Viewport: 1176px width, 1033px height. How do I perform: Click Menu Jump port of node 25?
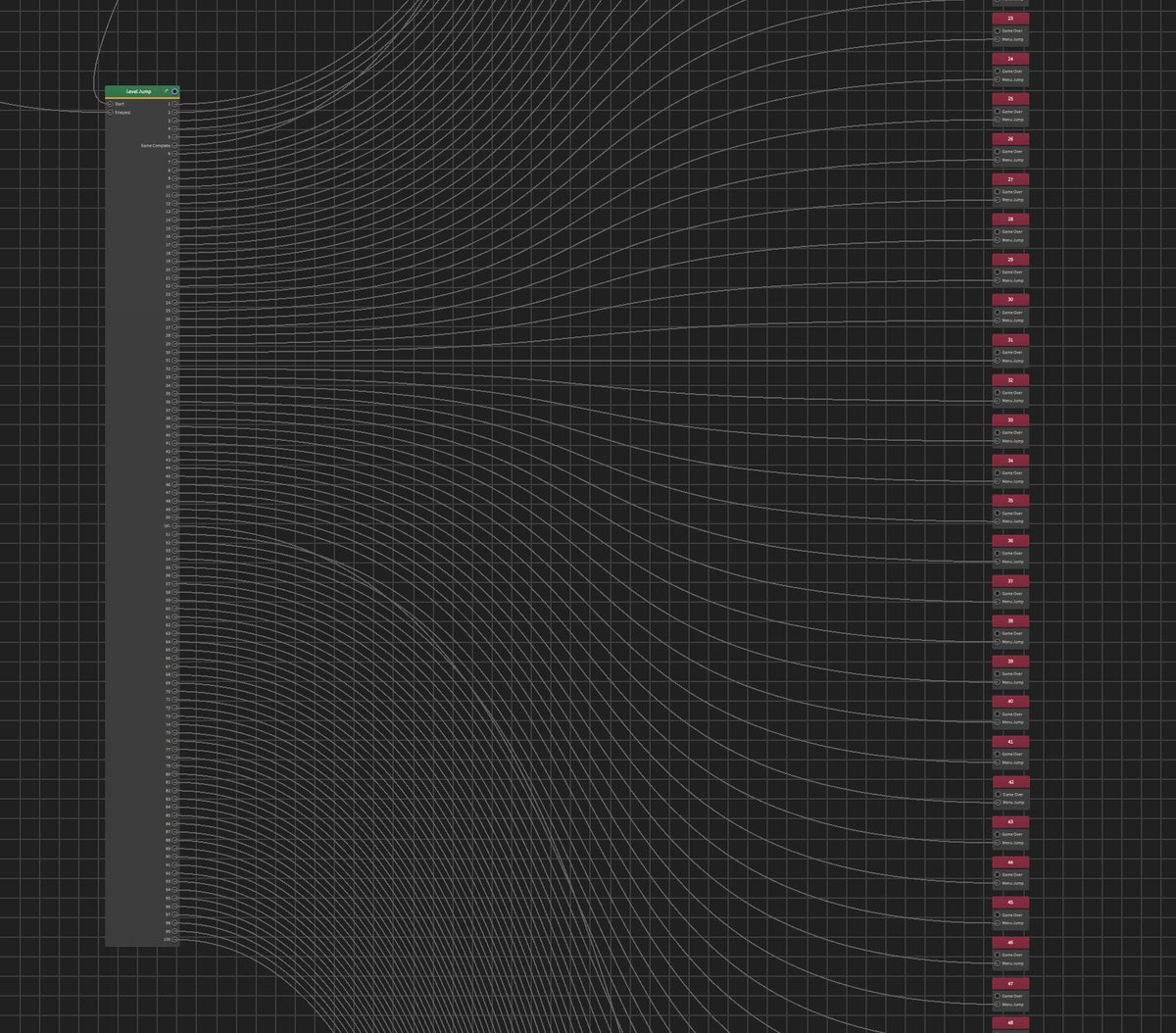tap(998, 120)
